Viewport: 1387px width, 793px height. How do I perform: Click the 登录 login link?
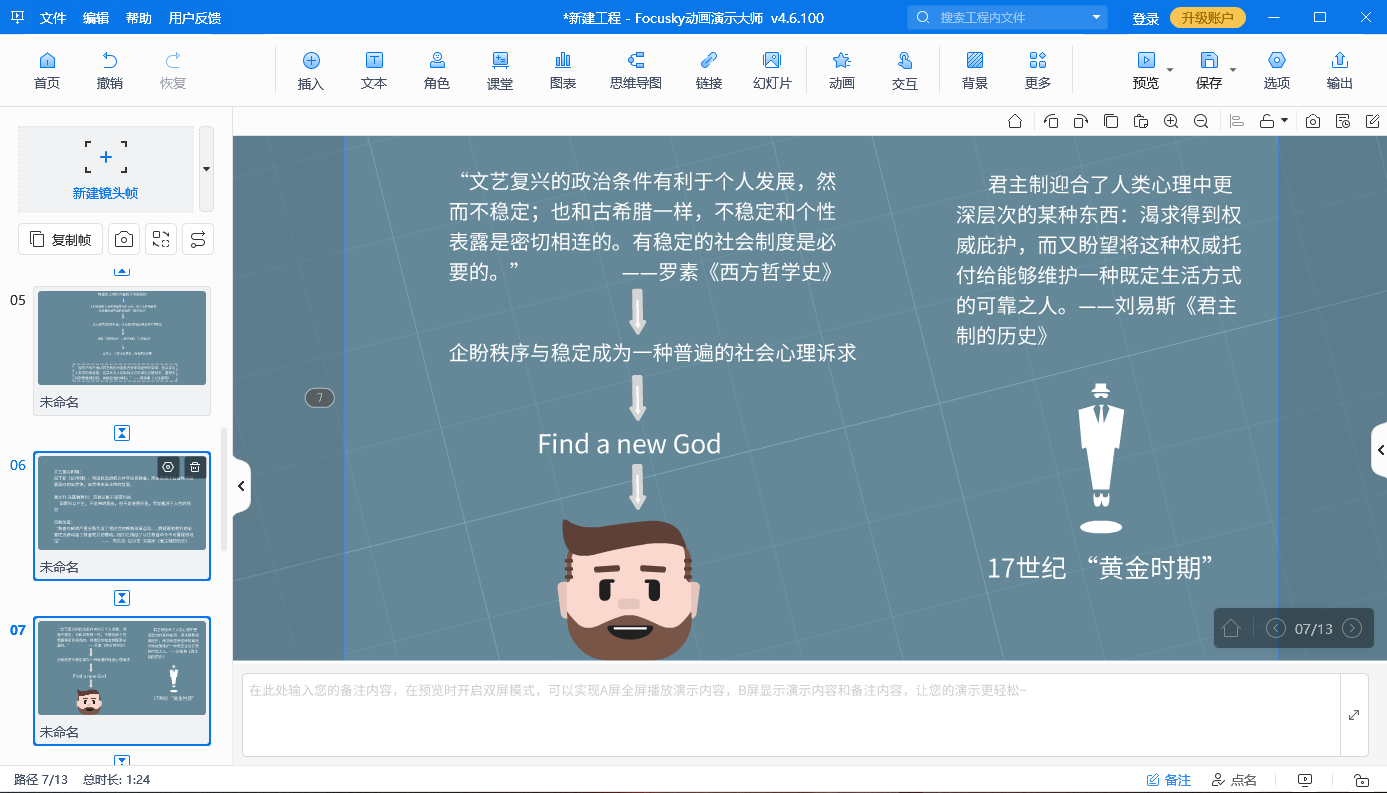coord(1146,19)
